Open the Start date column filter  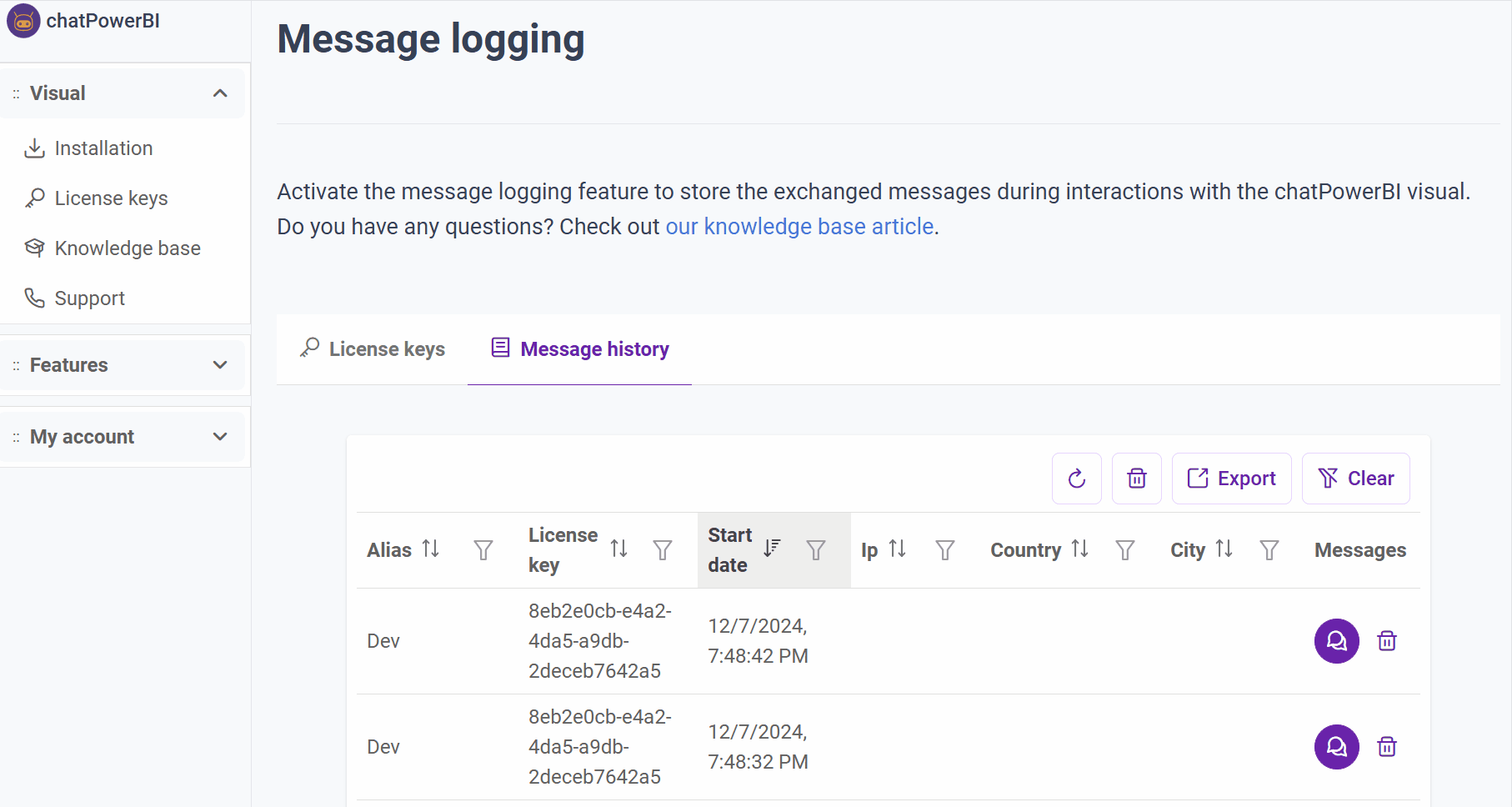point(816,550)
